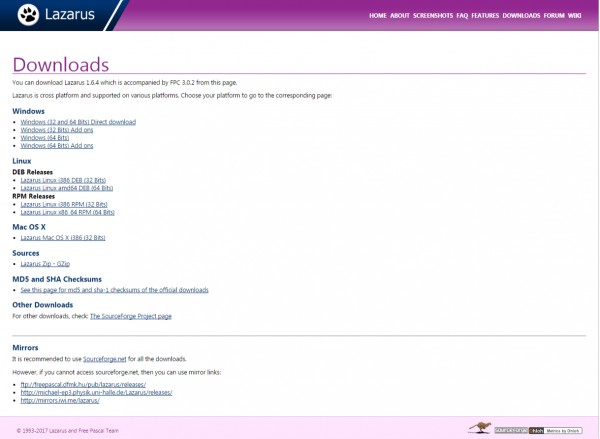Screen dimensions: 600x439
Task: Download Lazarus Linux x86_64 RPM (64 Bits)
Action: tap(67, 212)
